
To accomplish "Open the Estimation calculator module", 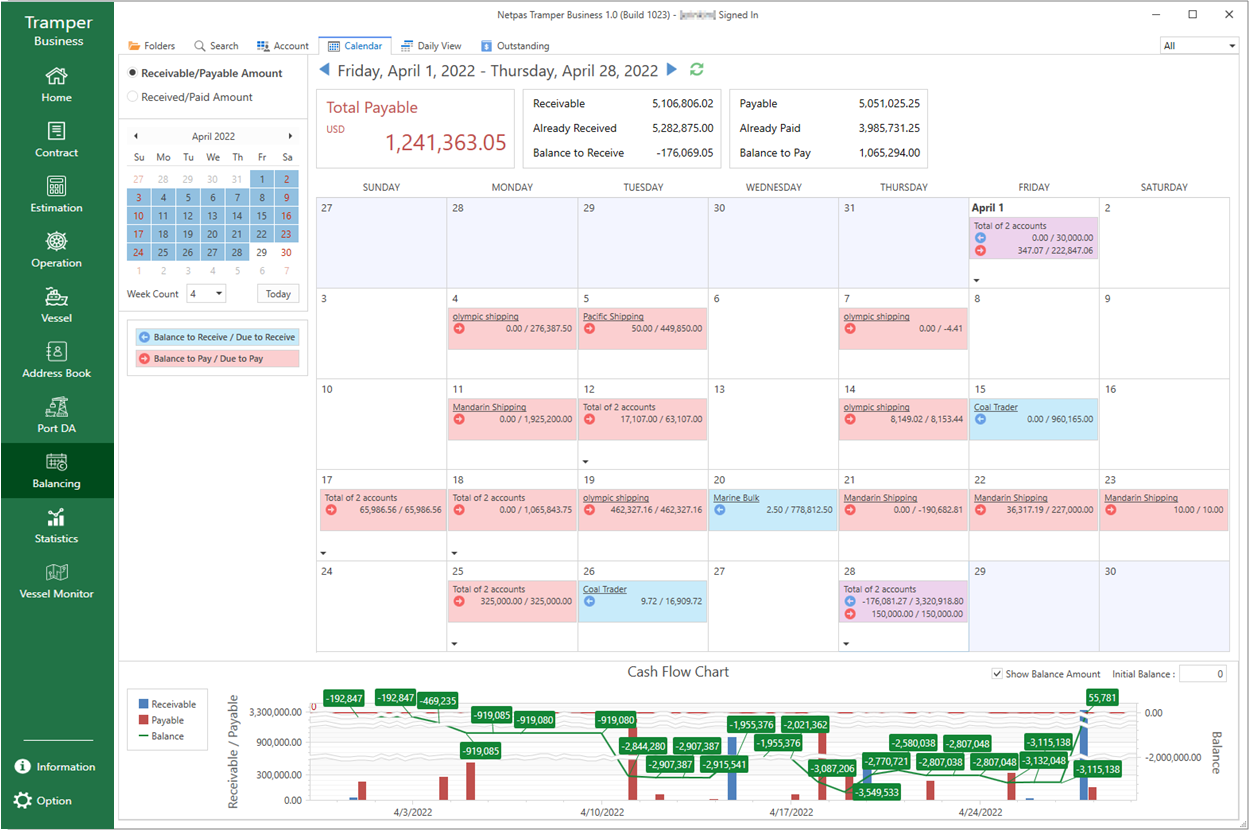I will coord(57,194).
